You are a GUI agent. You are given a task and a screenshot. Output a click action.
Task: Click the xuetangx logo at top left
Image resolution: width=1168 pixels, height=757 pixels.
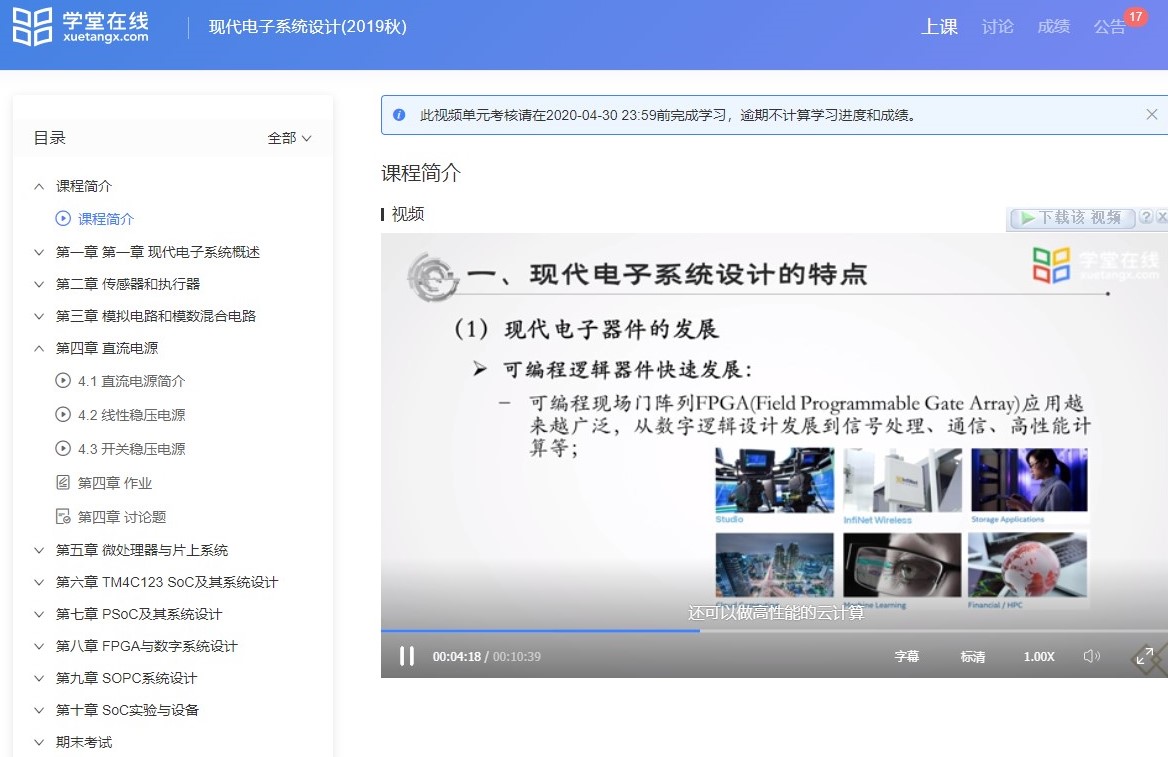pyautogui.click(x=80, y=26)
